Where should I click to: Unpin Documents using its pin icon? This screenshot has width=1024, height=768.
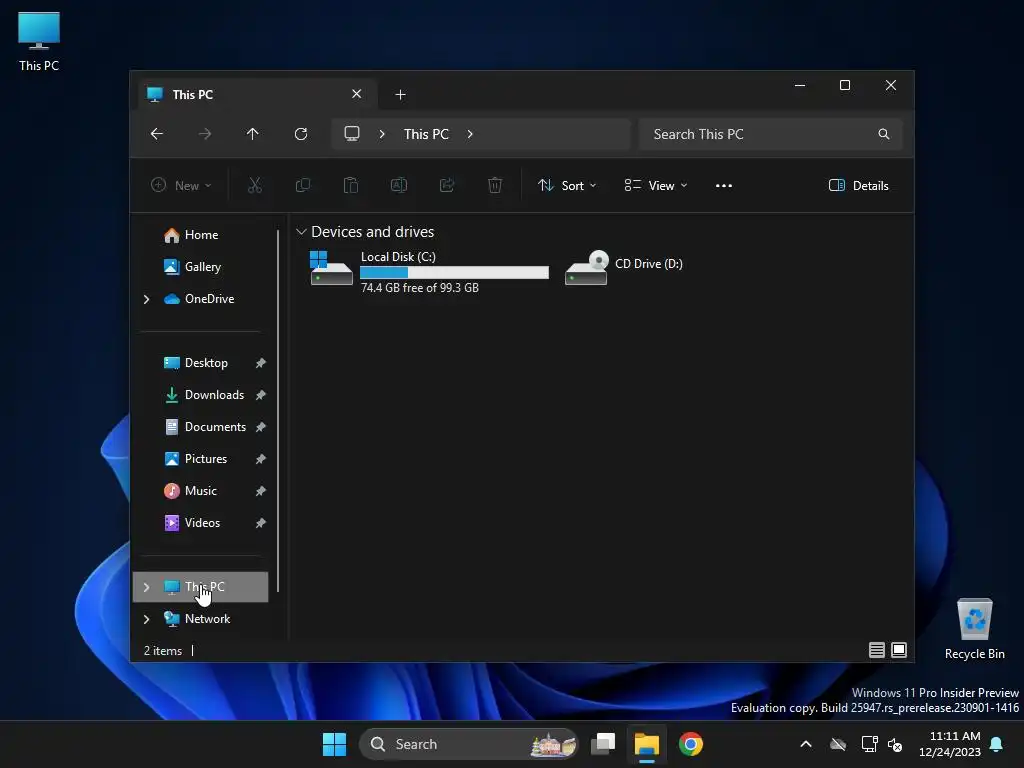click(261, 427)
